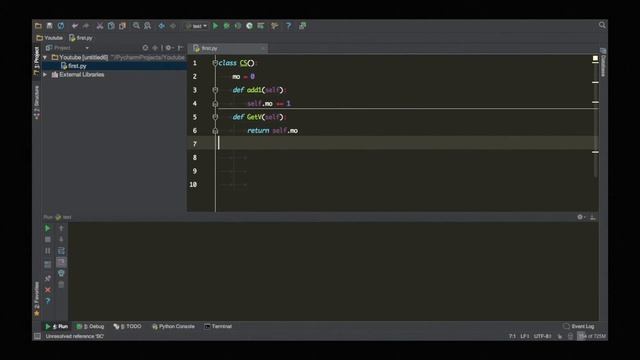Open the Project panel gear settings menu
640x360 pixels.
pyautogui.click(x=169, y=48)
